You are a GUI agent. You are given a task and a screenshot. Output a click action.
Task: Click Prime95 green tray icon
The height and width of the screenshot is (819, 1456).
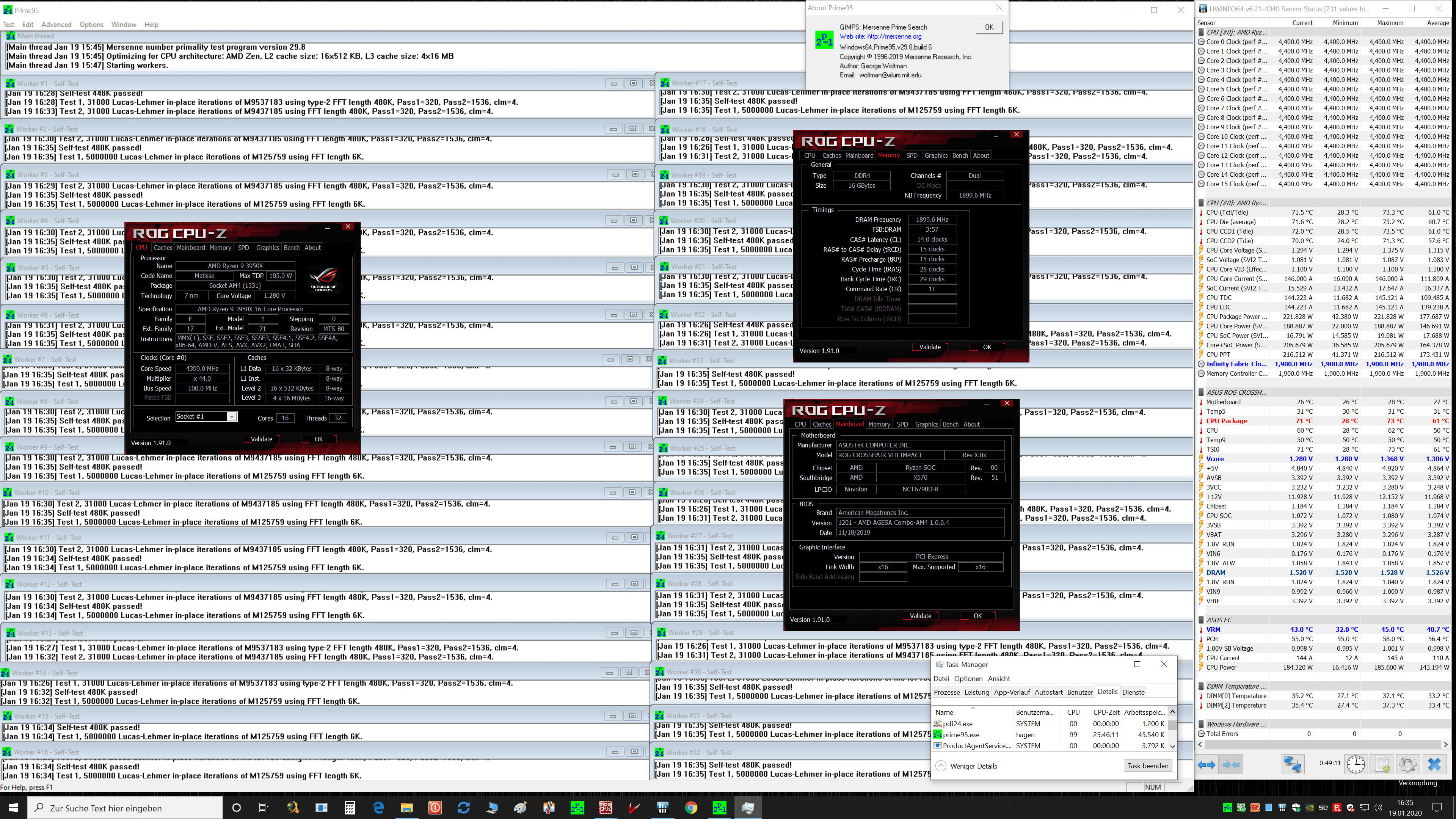tap(1228, 808)
